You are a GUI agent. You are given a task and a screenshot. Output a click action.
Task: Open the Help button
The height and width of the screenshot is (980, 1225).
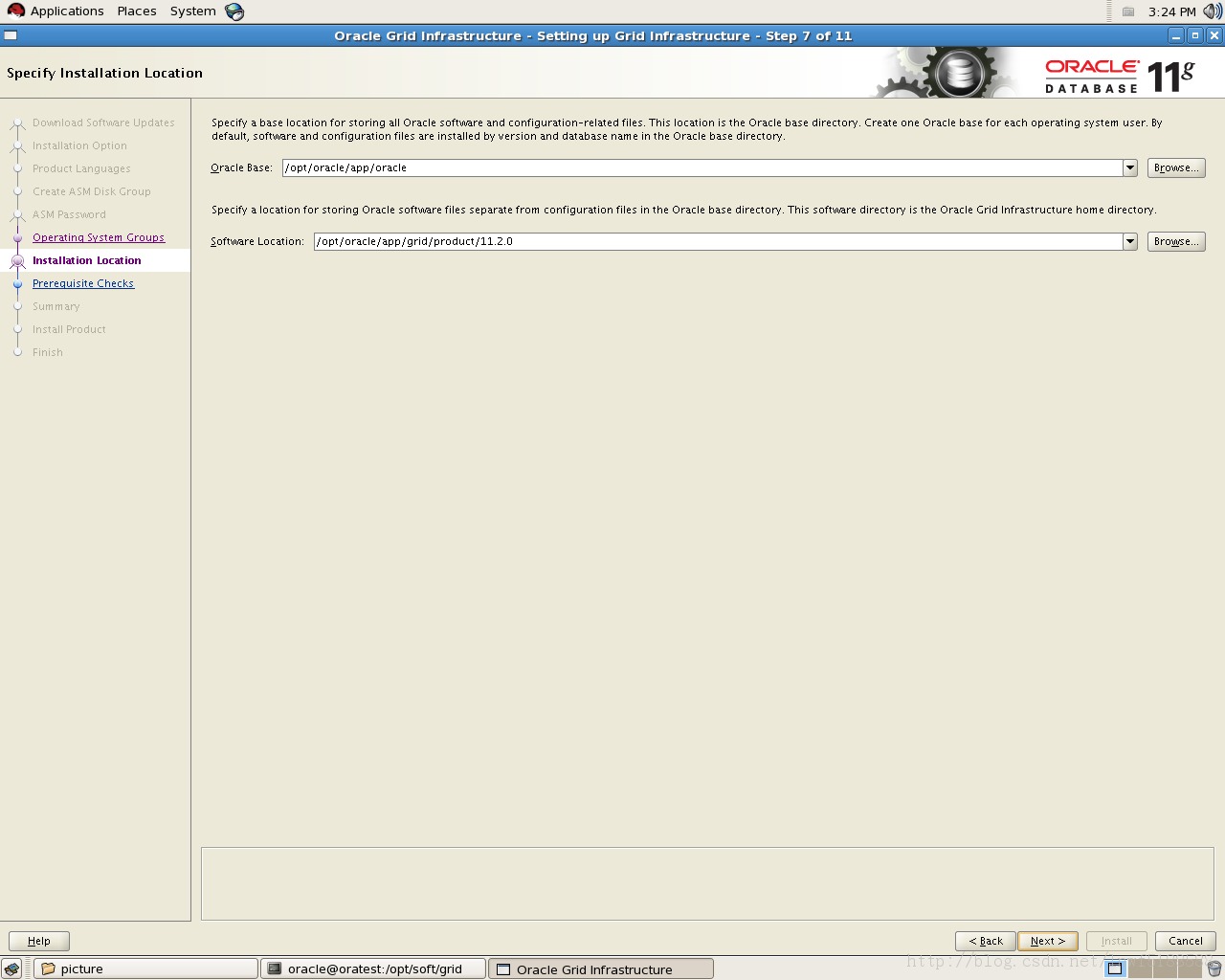pos(39,941)
